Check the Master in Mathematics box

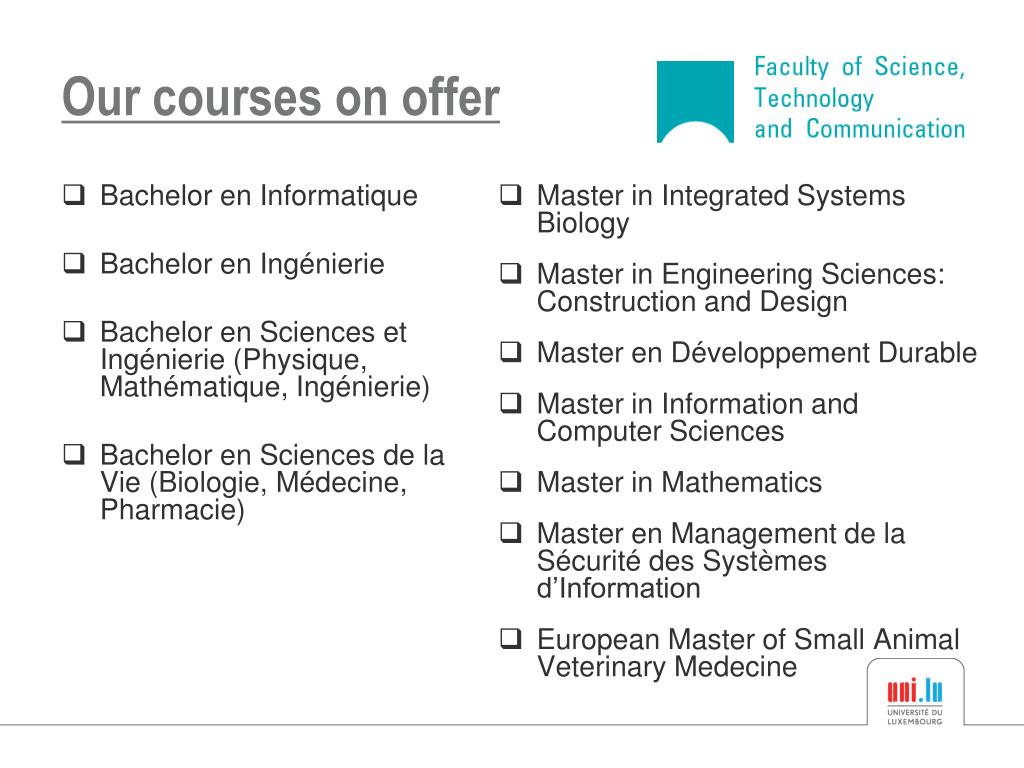tap(511, 481)
